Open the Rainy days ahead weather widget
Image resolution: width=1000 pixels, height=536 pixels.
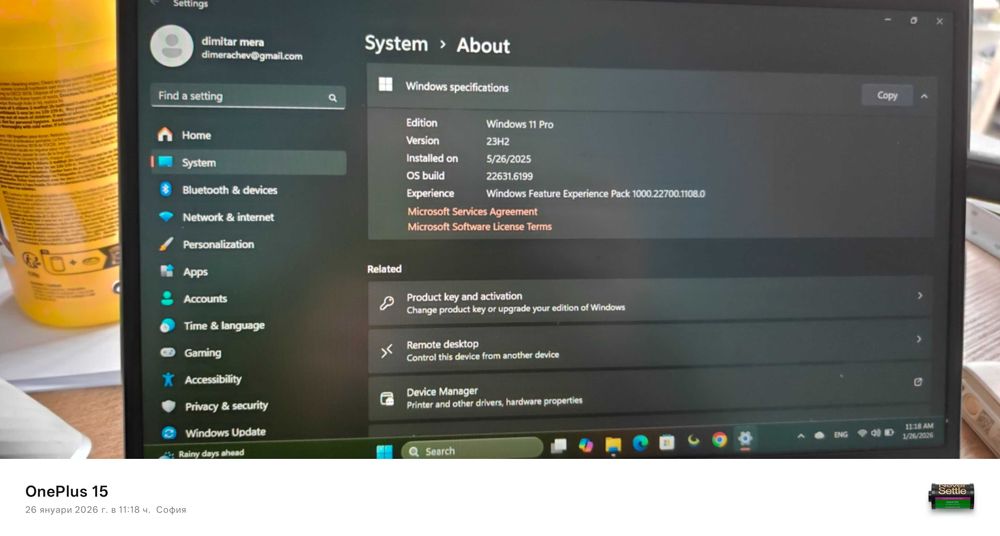(x=203, y=454)
